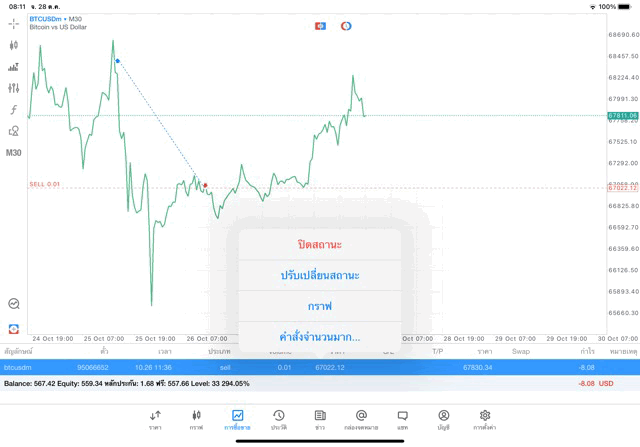Open the M30 timeframe selector
This screenshot has width=640, height=447.
coord(14,153)
